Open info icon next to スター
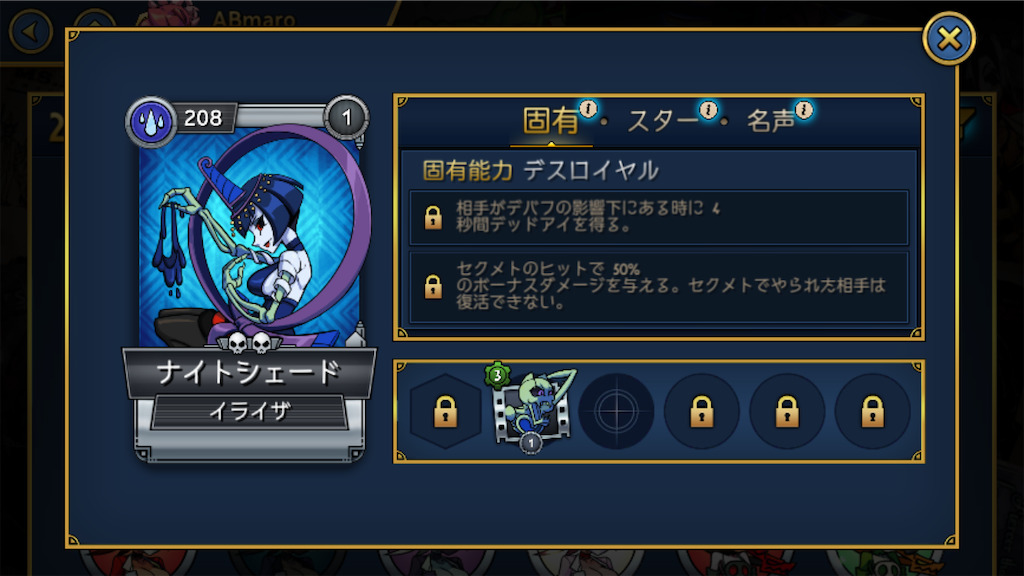 point(709,109)
